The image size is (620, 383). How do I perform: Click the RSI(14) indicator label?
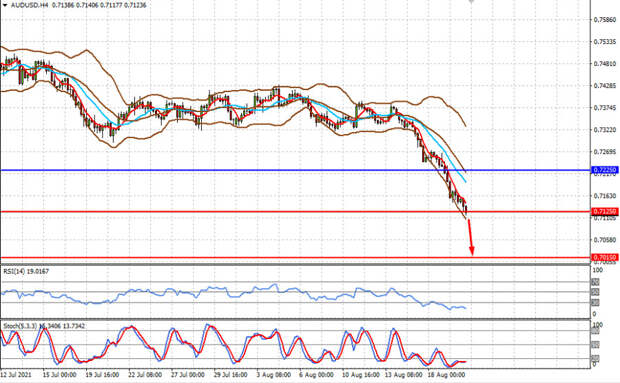tap(26, 271)
